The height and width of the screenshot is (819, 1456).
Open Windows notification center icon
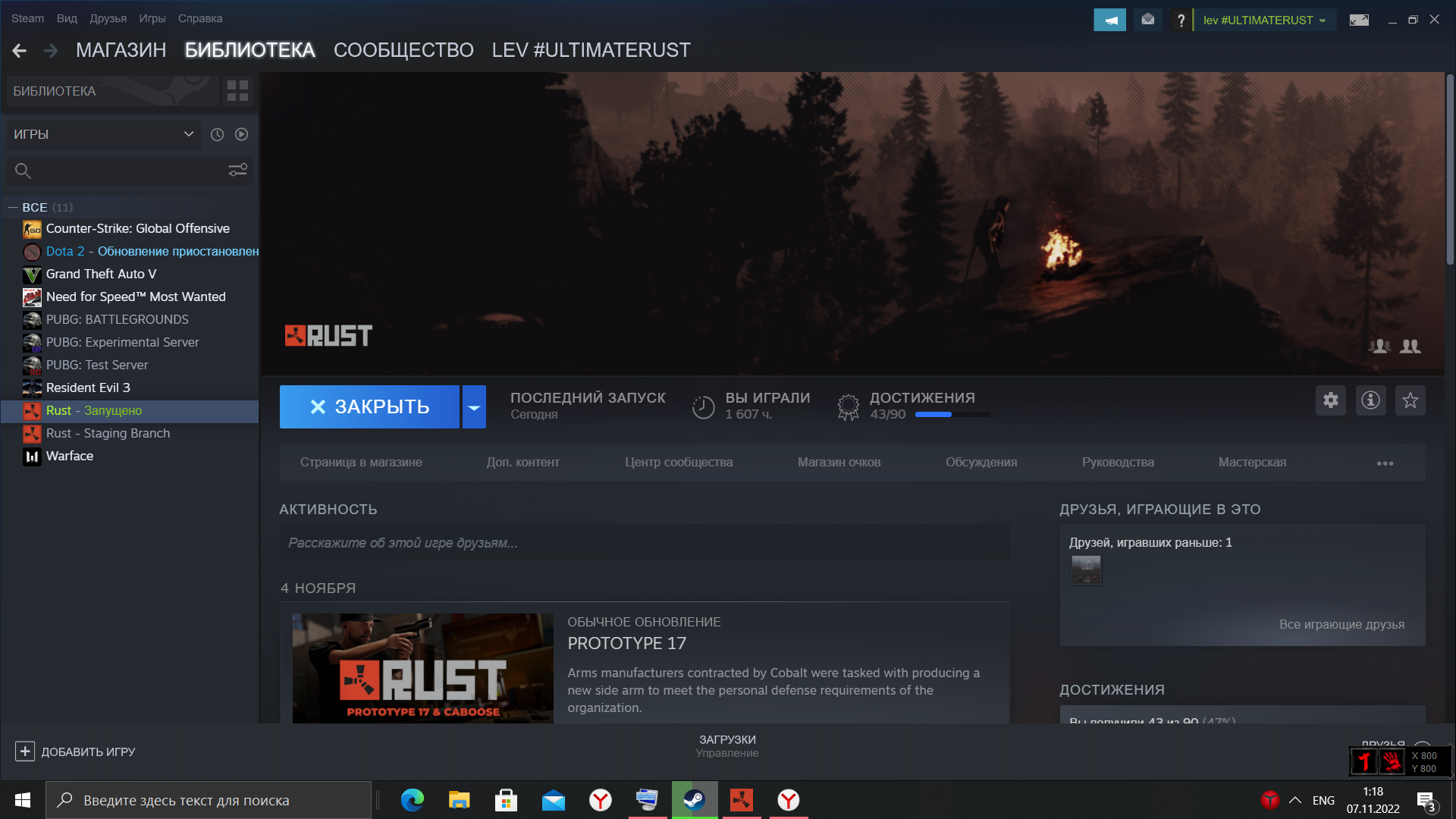[x=1426, y=801]
